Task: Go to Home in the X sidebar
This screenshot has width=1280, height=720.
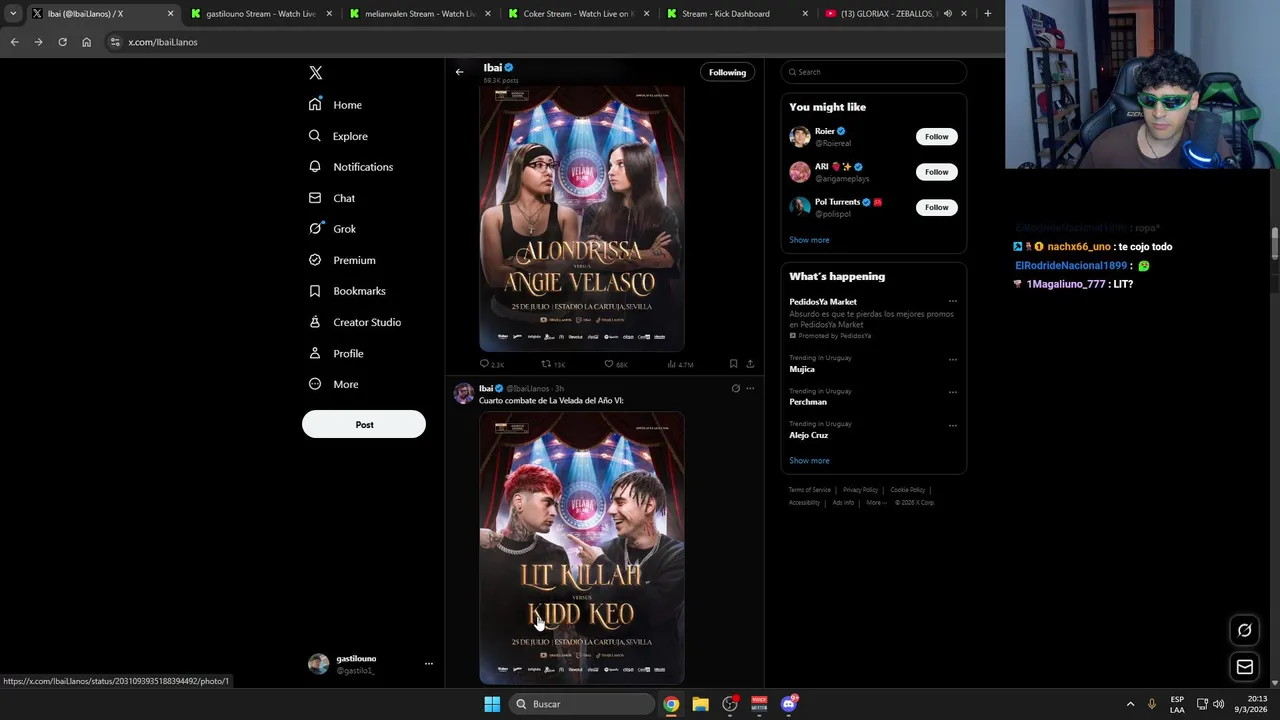Action: pos(335,105)
